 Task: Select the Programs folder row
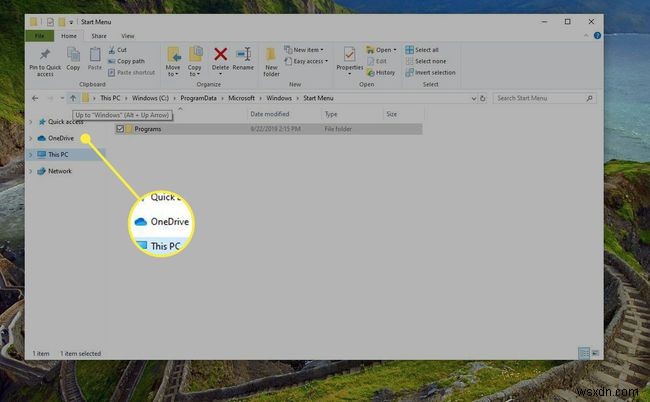click(269, 129)
